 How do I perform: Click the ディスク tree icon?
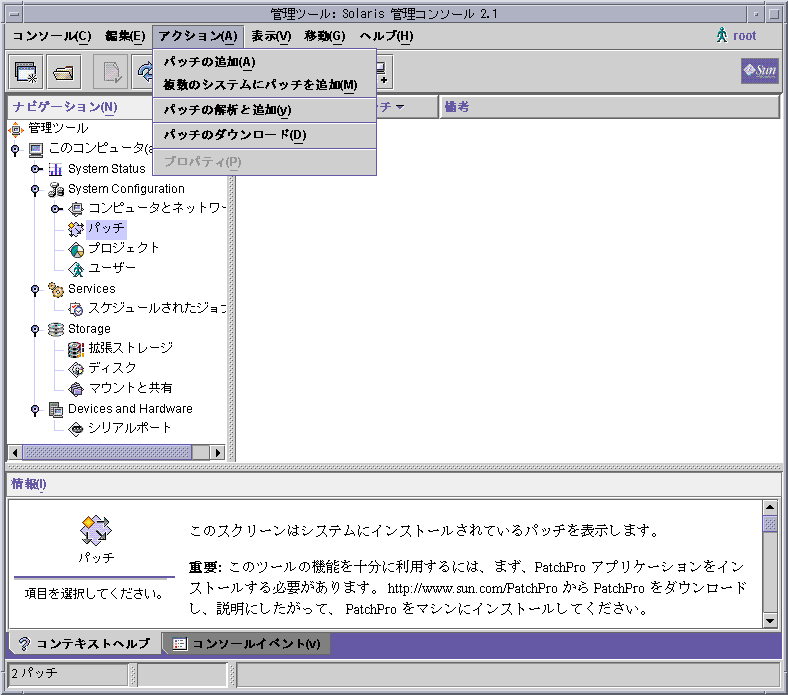coord(76,369)
